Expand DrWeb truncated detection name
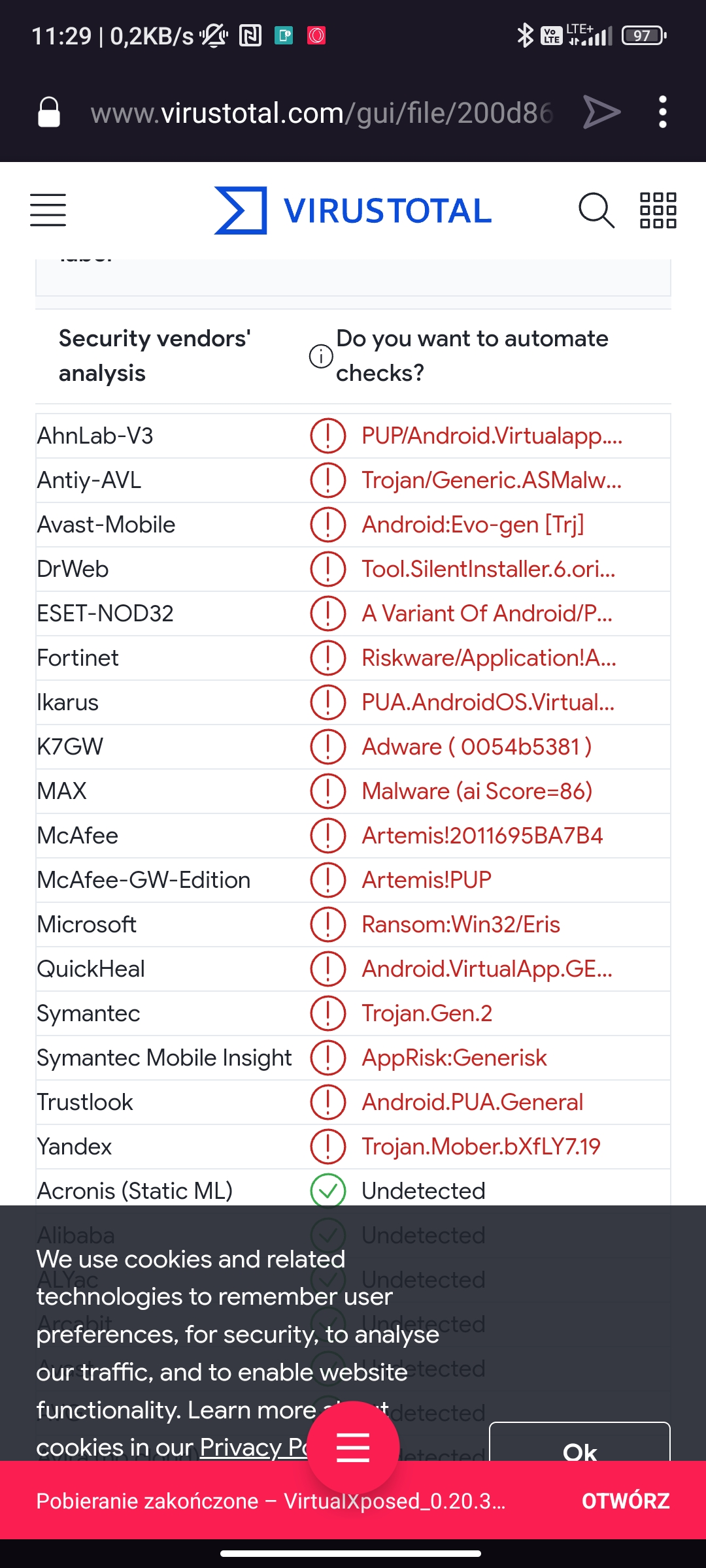The height and width of the screenshot is (1568, 706). tap(489, 568)
